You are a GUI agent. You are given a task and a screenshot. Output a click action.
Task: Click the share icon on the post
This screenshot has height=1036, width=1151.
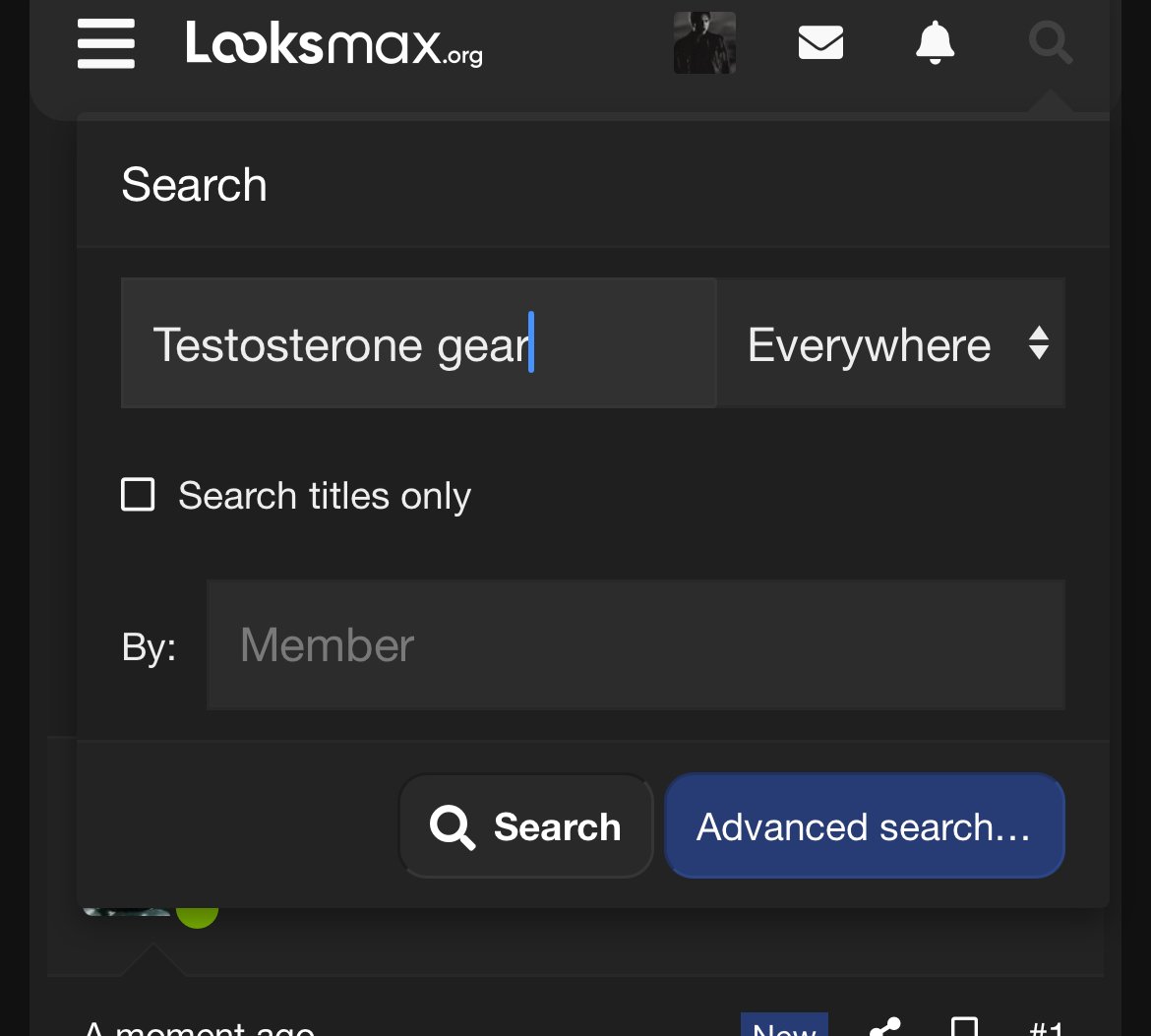885,1028
